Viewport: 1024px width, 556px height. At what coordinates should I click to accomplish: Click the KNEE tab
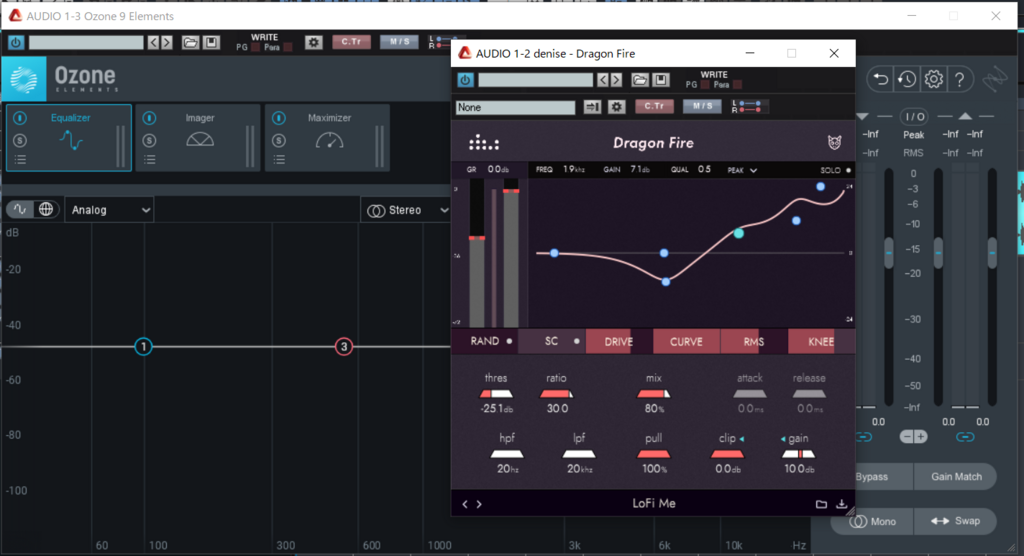coord(821,342)
